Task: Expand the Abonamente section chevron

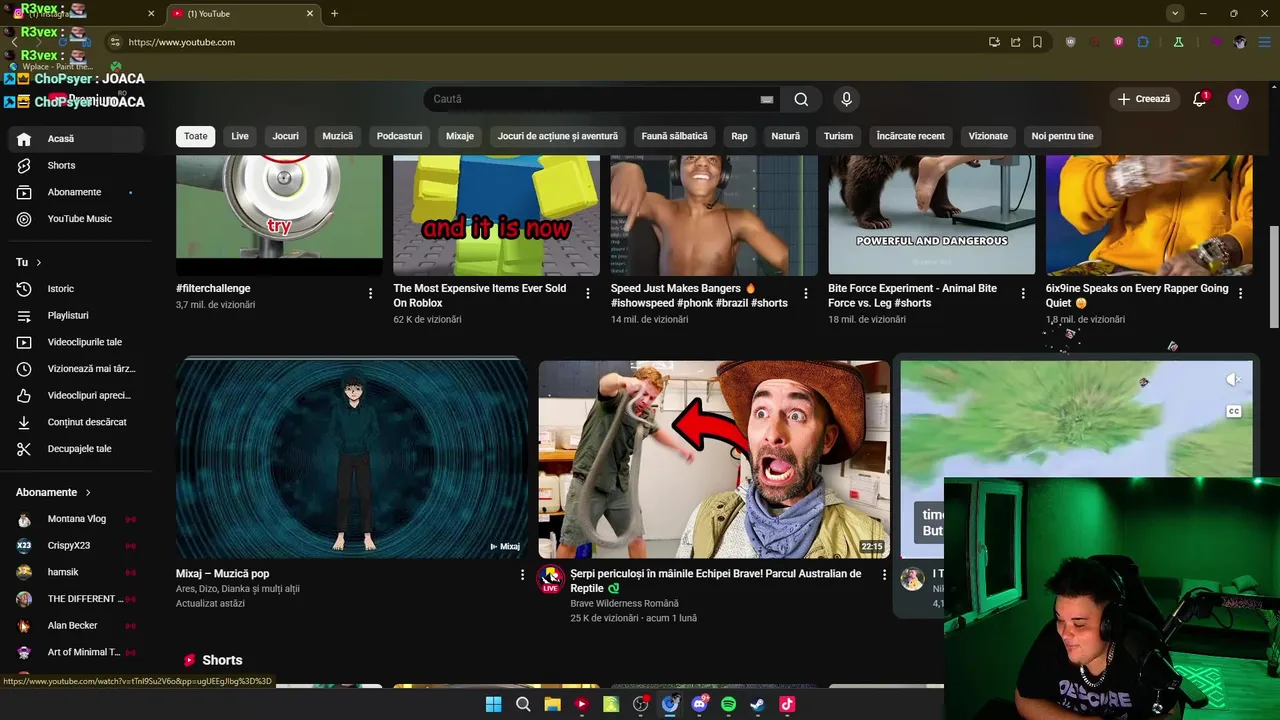Action: tap(88, 492)
